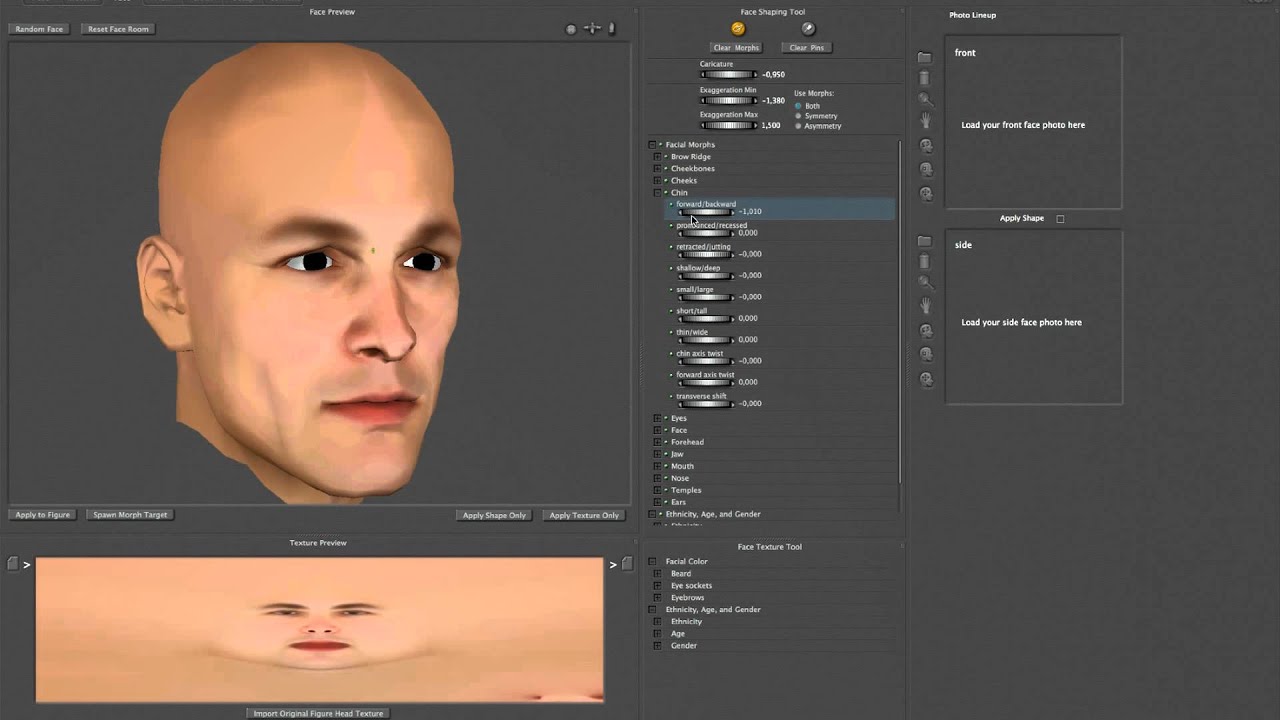Screen dimensions: 1280x720
Task: Click square icon right of Texture Preview
Action: [x=627, y=564]
